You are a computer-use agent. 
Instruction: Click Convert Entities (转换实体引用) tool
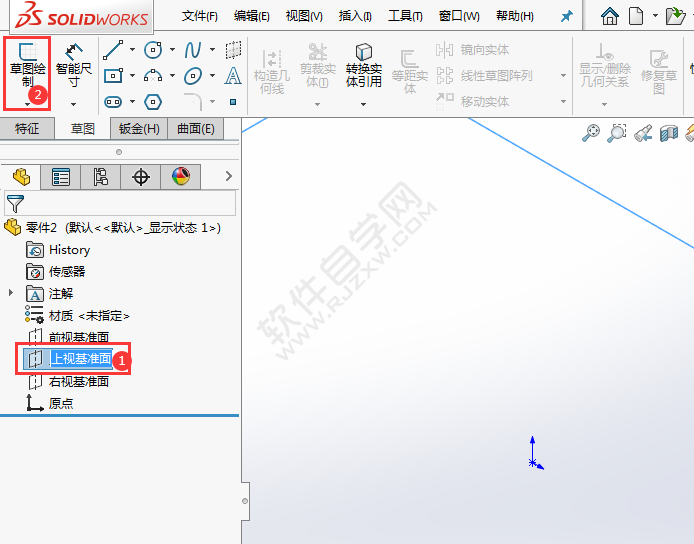tap(364, 66)
